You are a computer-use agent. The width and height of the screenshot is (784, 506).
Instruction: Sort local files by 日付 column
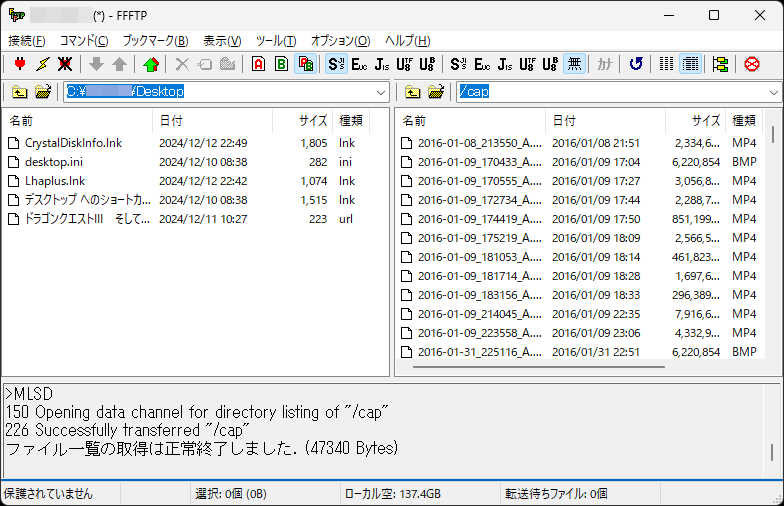pos(213,120)
